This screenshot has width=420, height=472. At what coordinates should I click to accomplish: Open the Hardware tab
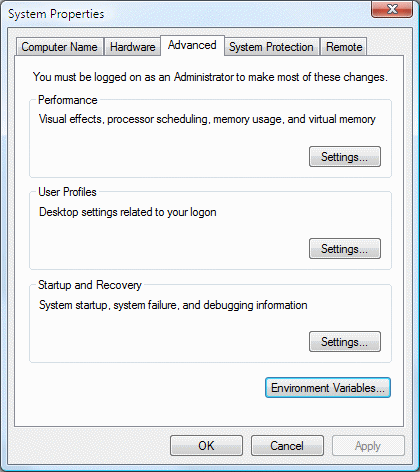(132, 47)
